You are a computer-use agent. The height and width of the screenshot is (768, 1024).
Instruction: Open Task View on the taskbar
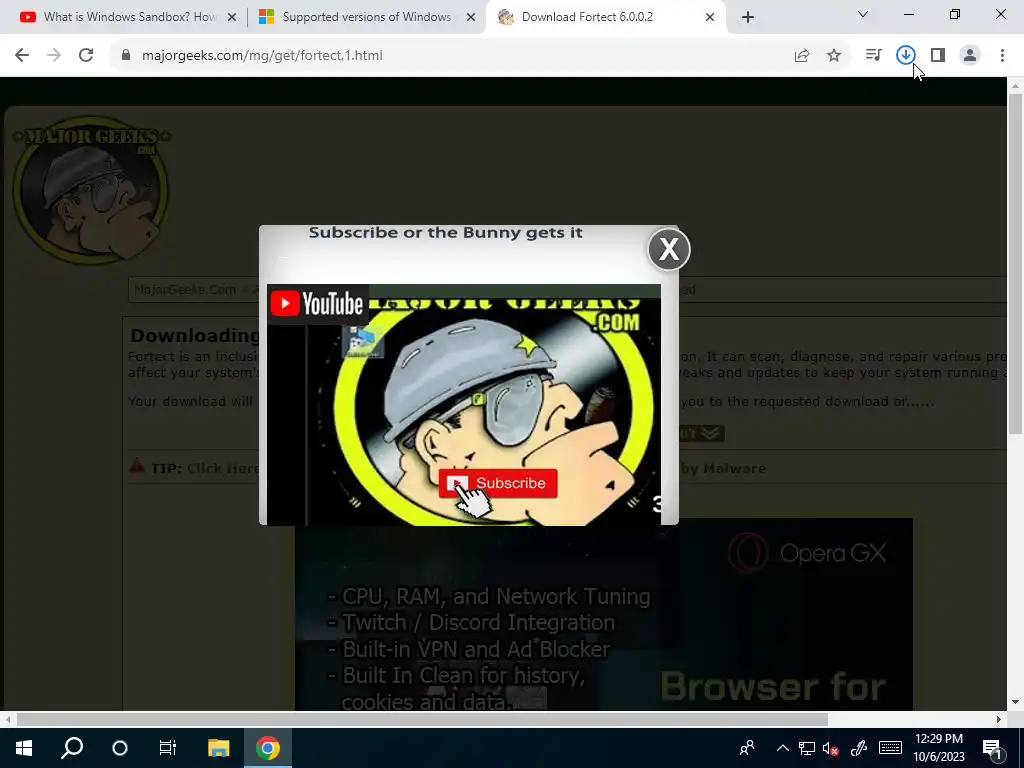[168, 748]
